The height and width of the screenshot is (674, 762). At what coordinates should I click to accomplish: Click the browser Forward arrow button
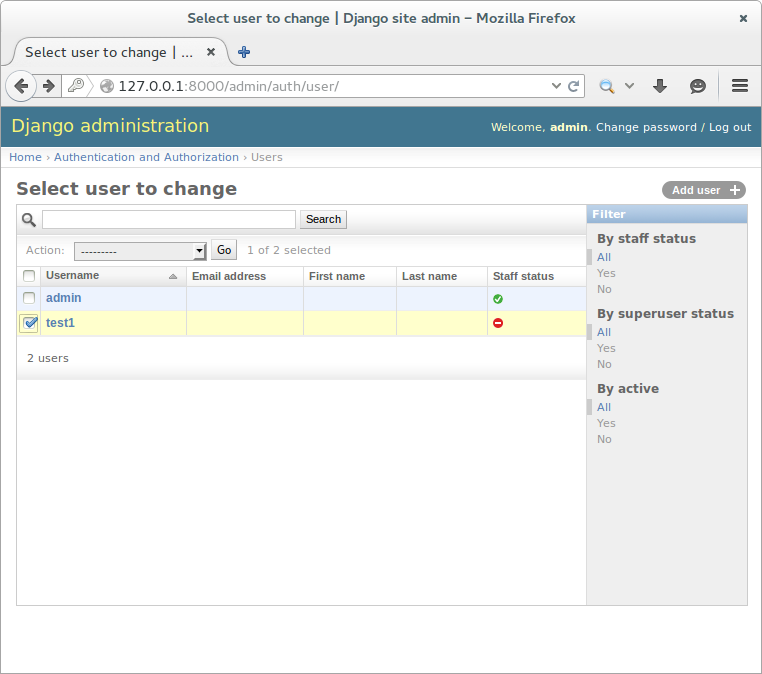(49, 86)
